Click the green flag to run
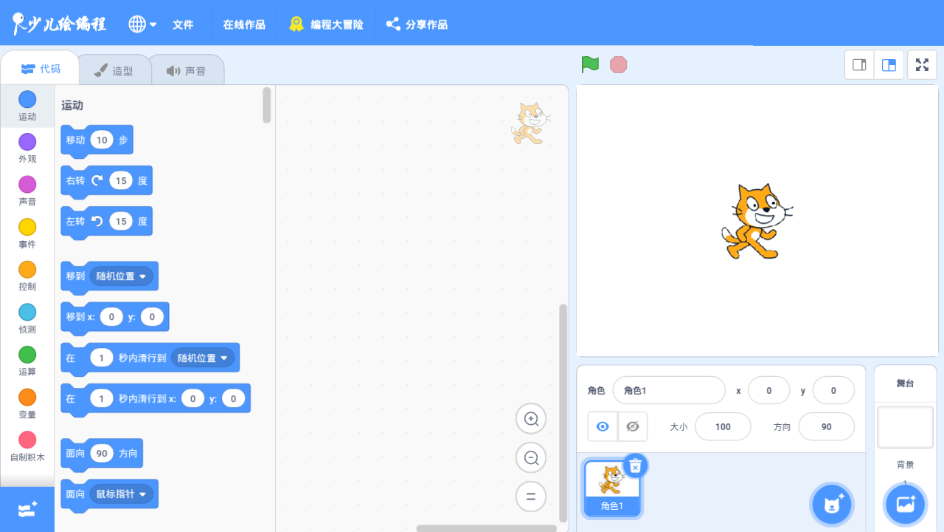This screenshot has width=944, height=532. point(591,65)
